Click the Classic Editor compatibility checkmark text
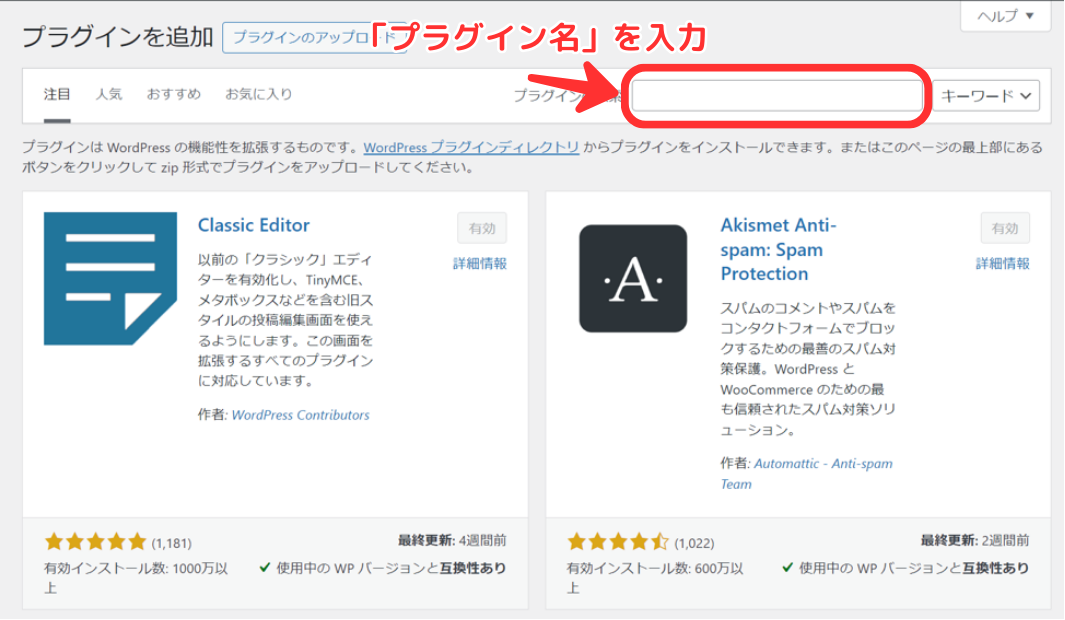This screenshot has width=1065, height=620. pos(383,568)
